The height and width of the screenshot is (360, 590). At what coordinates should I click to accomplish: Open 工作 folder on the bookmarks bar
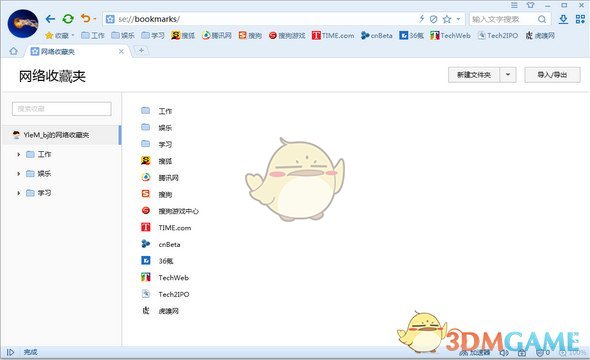point(93,36)
